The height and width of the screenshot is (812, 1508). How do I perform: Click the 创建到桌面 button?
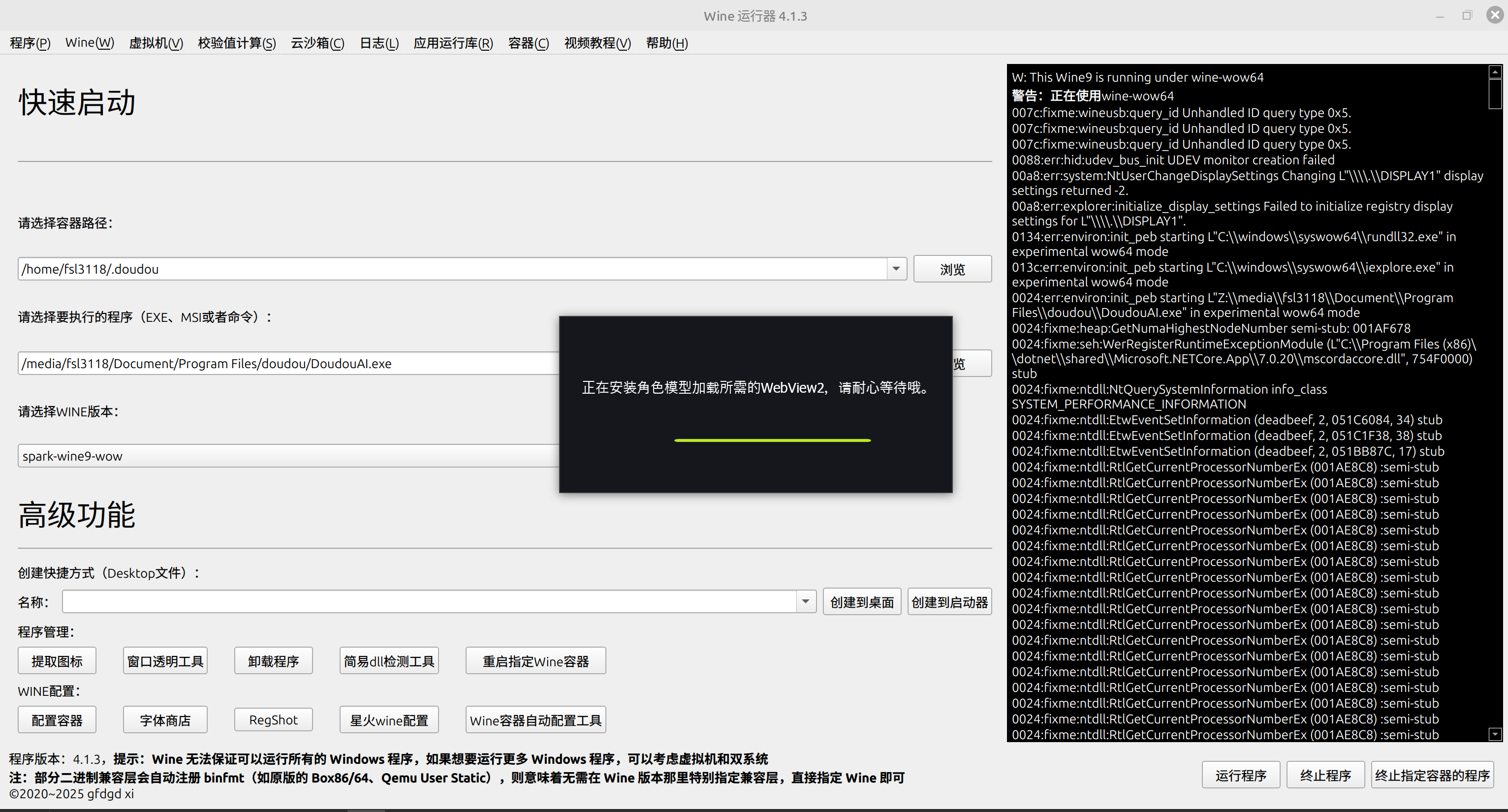[861, 602]
